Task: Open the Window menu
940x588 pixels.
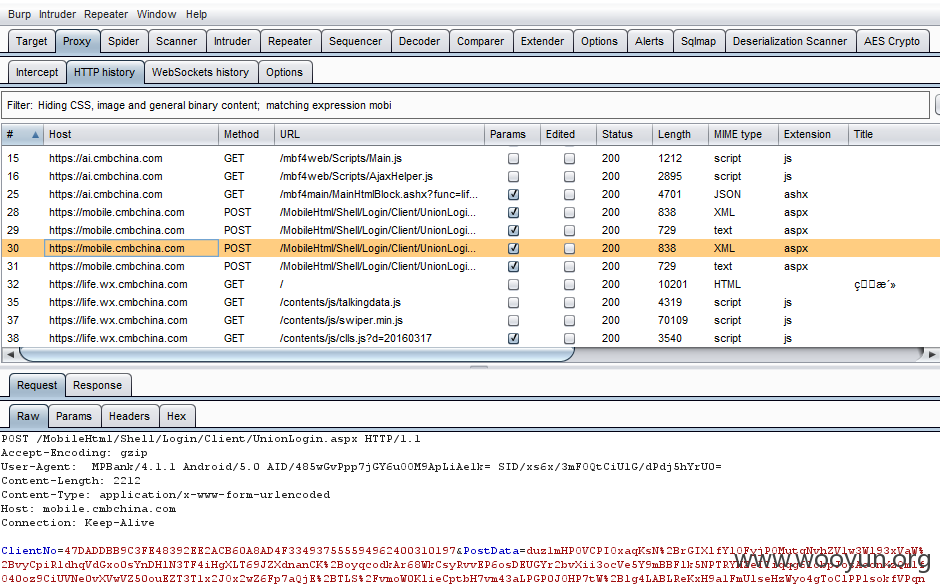Action: 156,14
